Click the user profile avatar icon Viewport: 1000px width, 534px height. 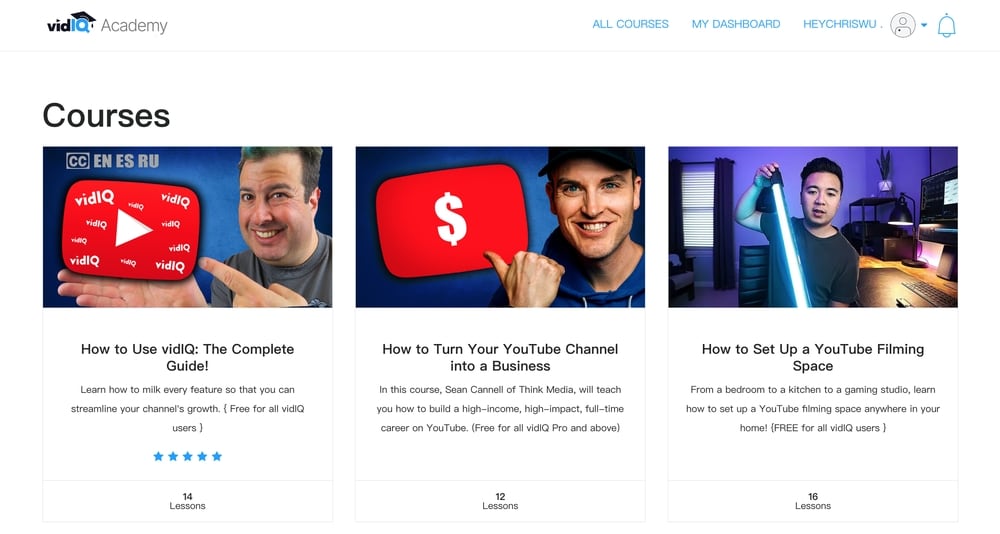[x=902, y=25]
